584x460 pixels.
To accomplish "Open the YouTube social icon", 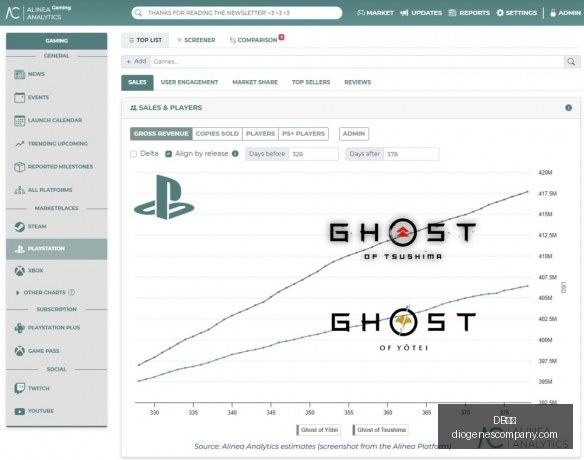I will (19, 411).
